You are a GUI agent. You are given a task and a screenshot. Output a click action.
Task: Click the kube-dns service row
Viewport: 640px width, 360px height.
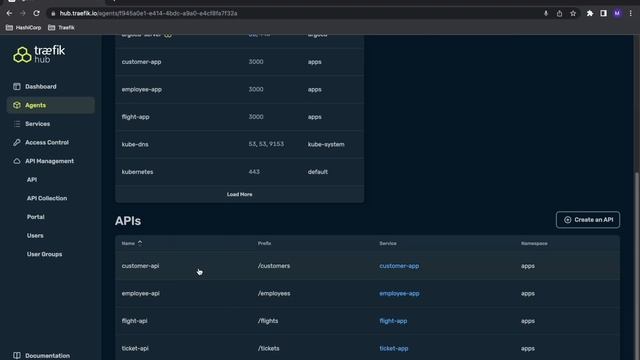point(240,144)
